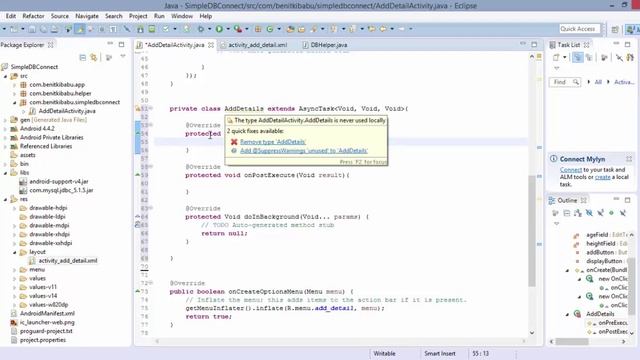Collapse AddDetails node in Outline

coord(567,314)
